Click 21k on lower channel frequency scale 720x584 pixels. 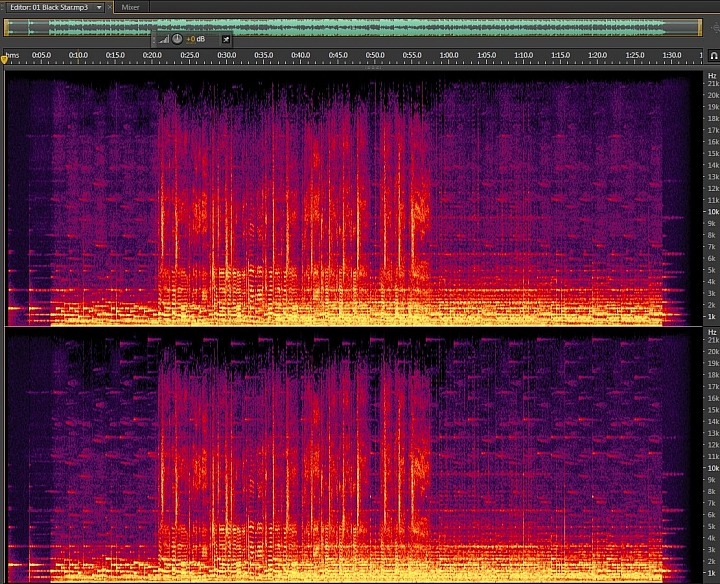[x=713, y=340]
